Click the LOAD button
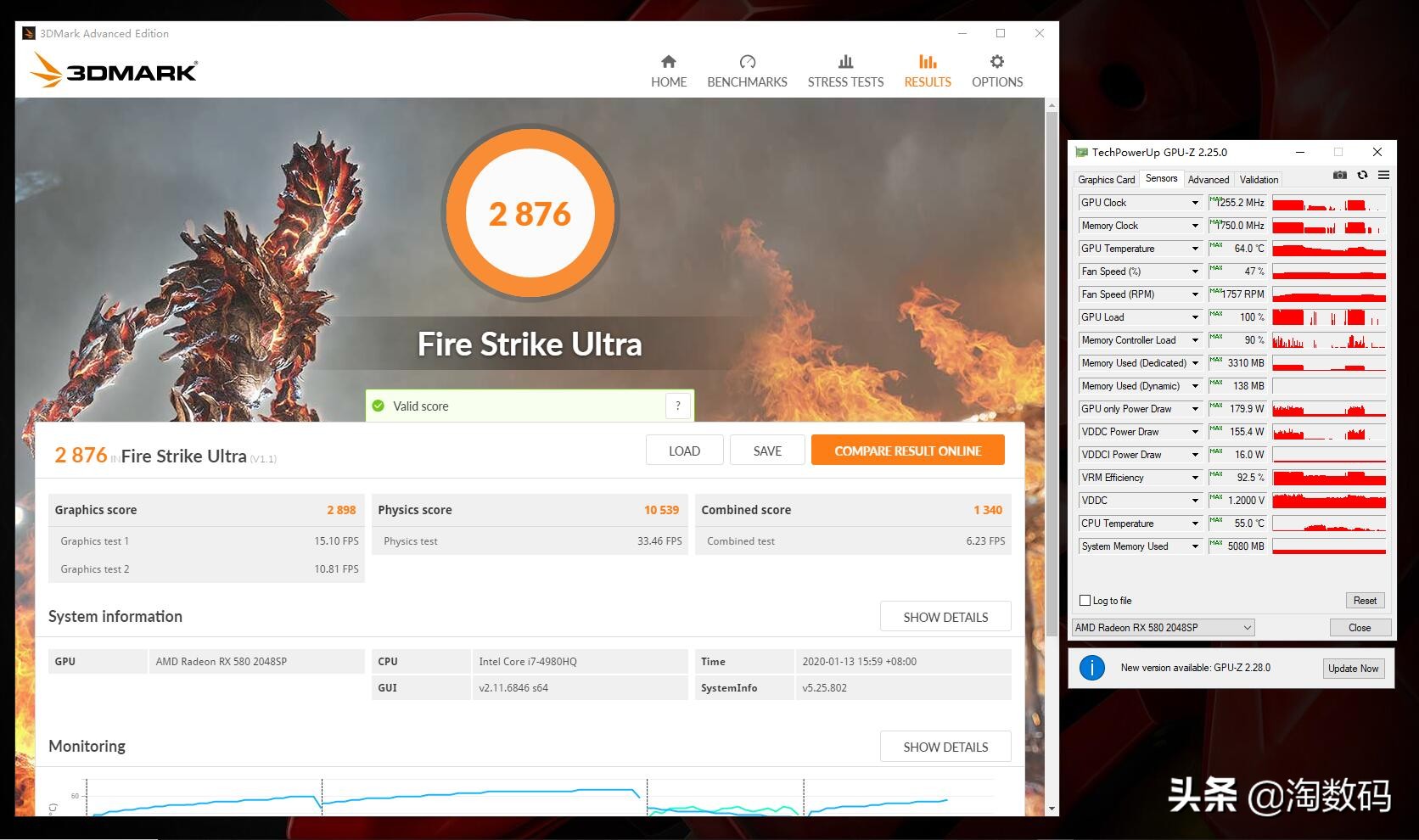Viewport: 1419px width, 840px height. [x=684, y=451]
